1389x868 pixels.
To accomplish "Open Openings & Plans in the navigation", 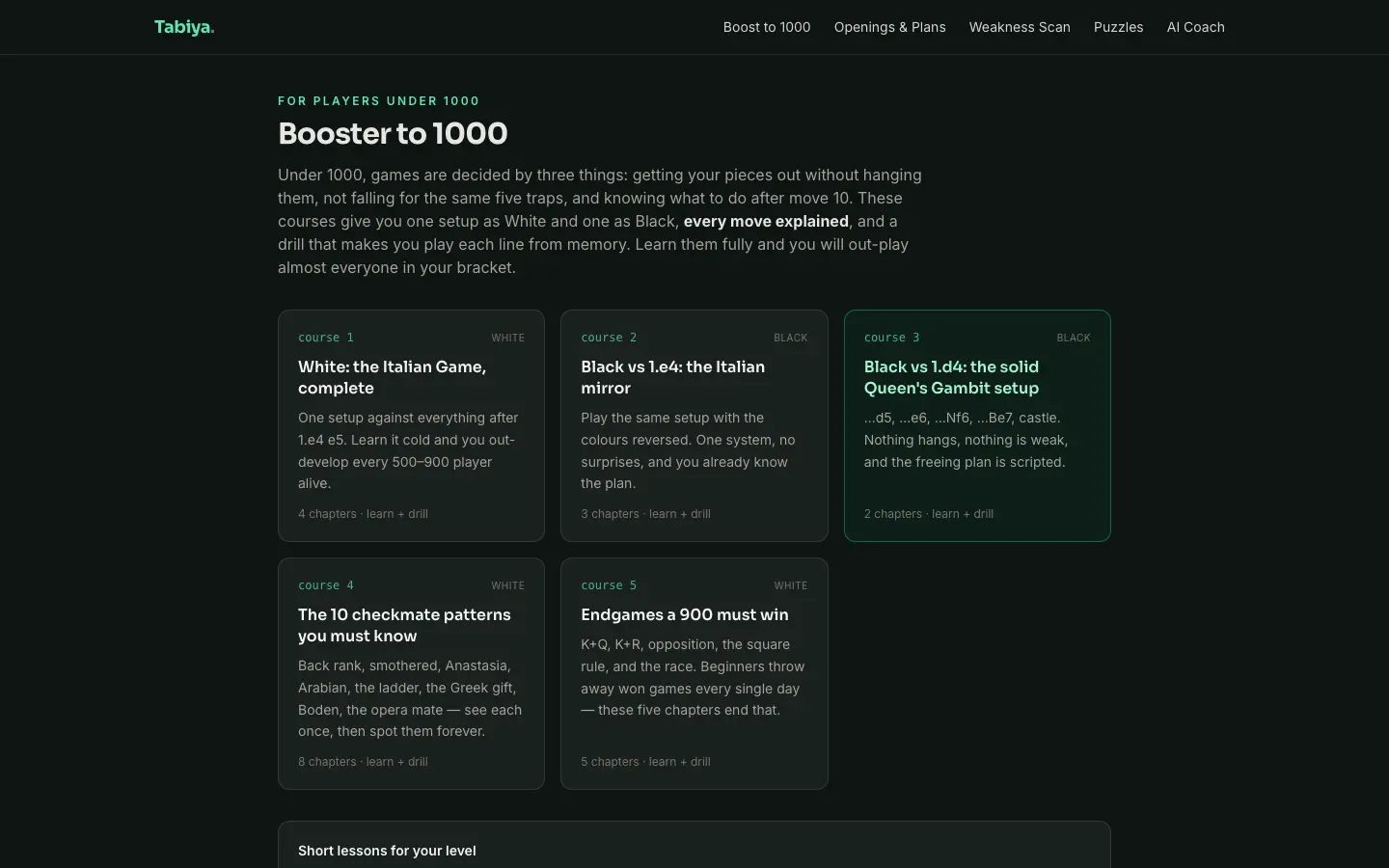I will 889,27.
